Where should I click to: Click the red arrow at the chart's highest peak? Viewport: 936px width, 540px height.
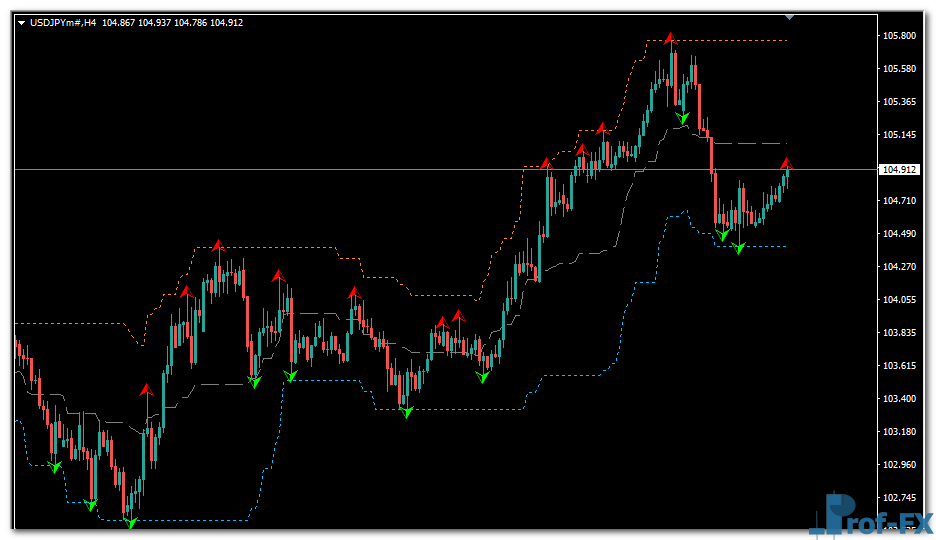(x=669, y=39)
